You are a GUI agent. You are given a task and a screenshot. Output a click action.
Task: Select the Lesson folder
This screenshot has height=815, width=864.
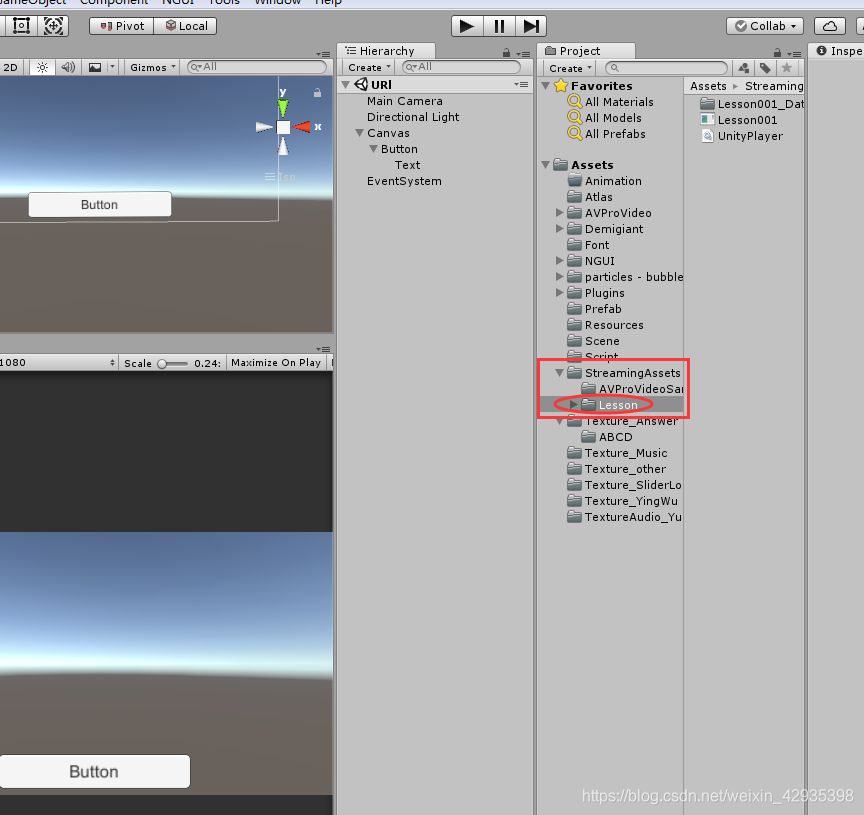coord(618,405)
